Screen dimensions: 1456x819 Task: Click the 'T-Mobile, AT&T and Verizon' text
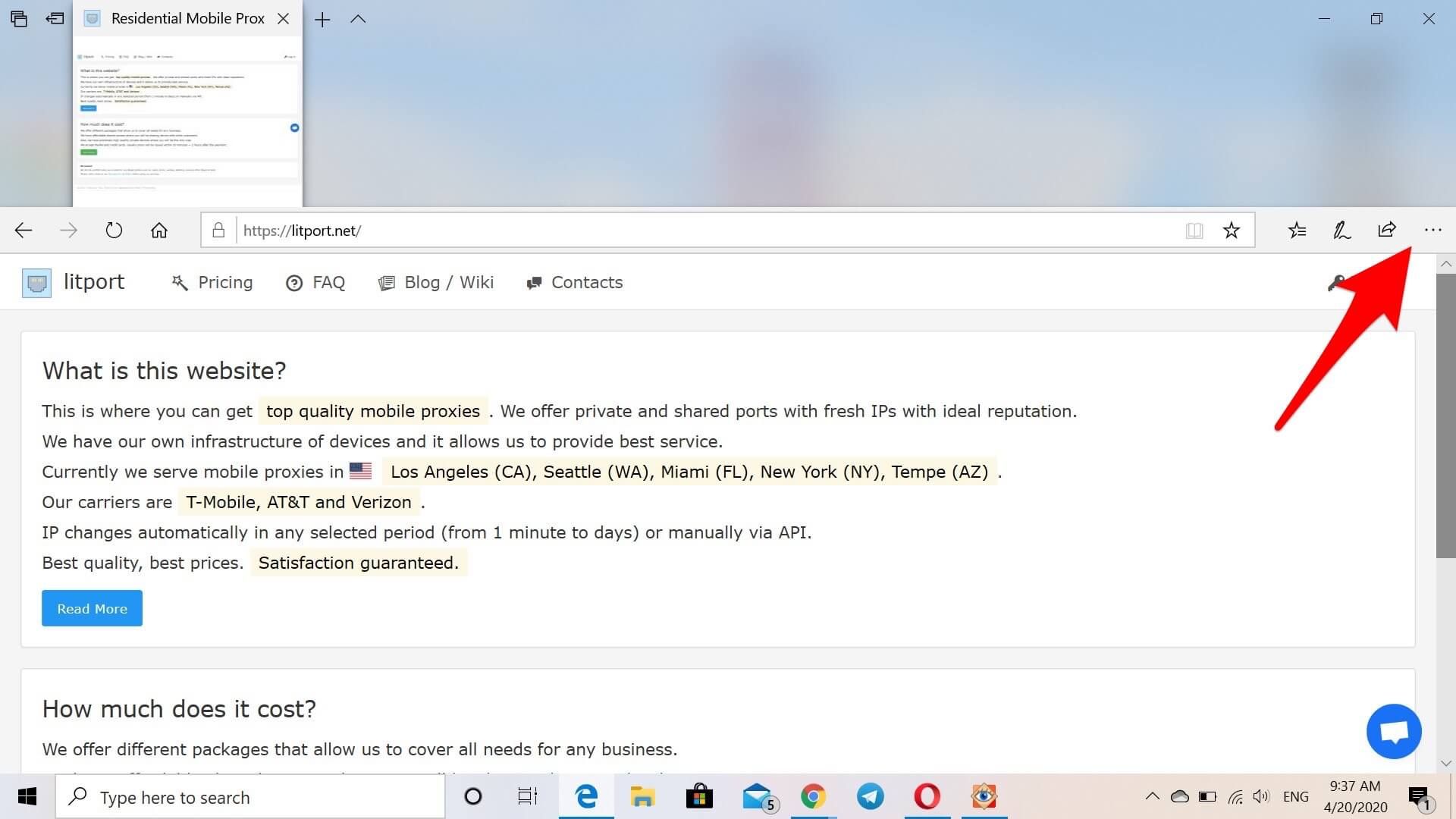pyautogui.click(x=299, y=502)
